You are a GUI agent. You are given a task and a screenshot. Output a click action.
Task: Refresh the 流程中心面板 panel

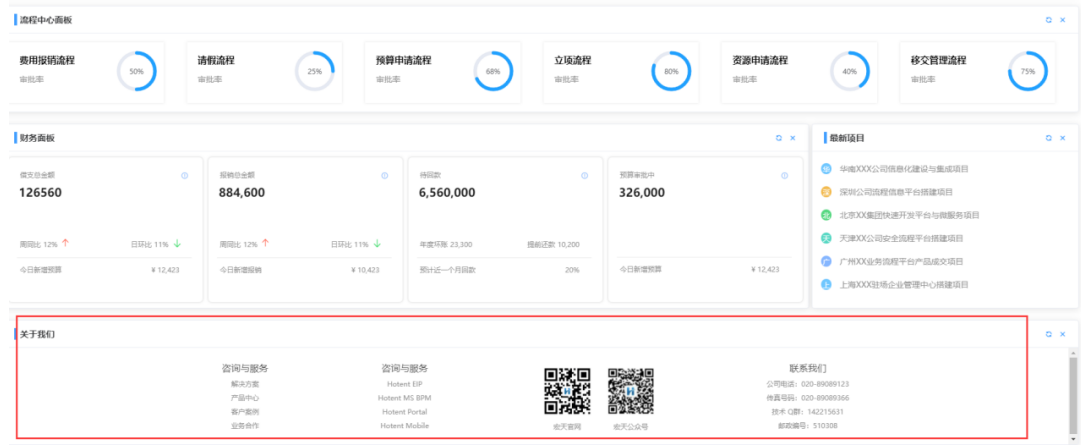(x=1049, y=20)
